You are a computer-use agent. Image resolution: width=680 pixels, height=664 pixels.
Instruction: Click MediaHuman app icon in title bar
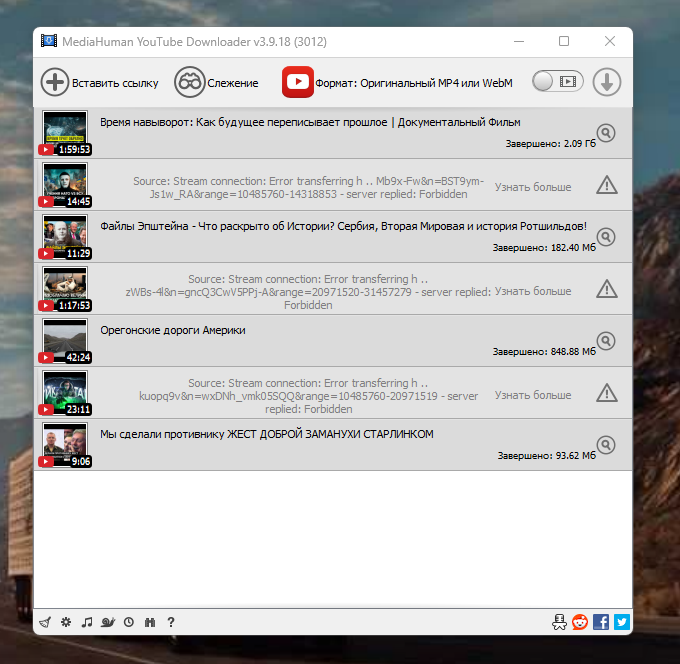tap(49, 41)
